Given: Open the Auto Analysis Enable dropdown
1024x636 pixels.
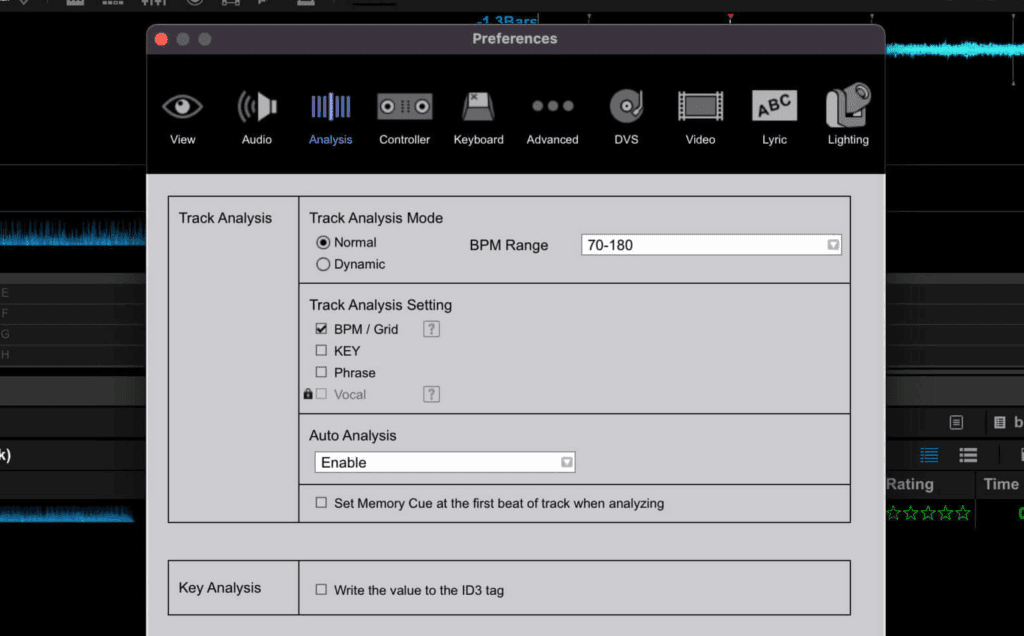Looking at the screenshot, I should [x=444, y=463].
